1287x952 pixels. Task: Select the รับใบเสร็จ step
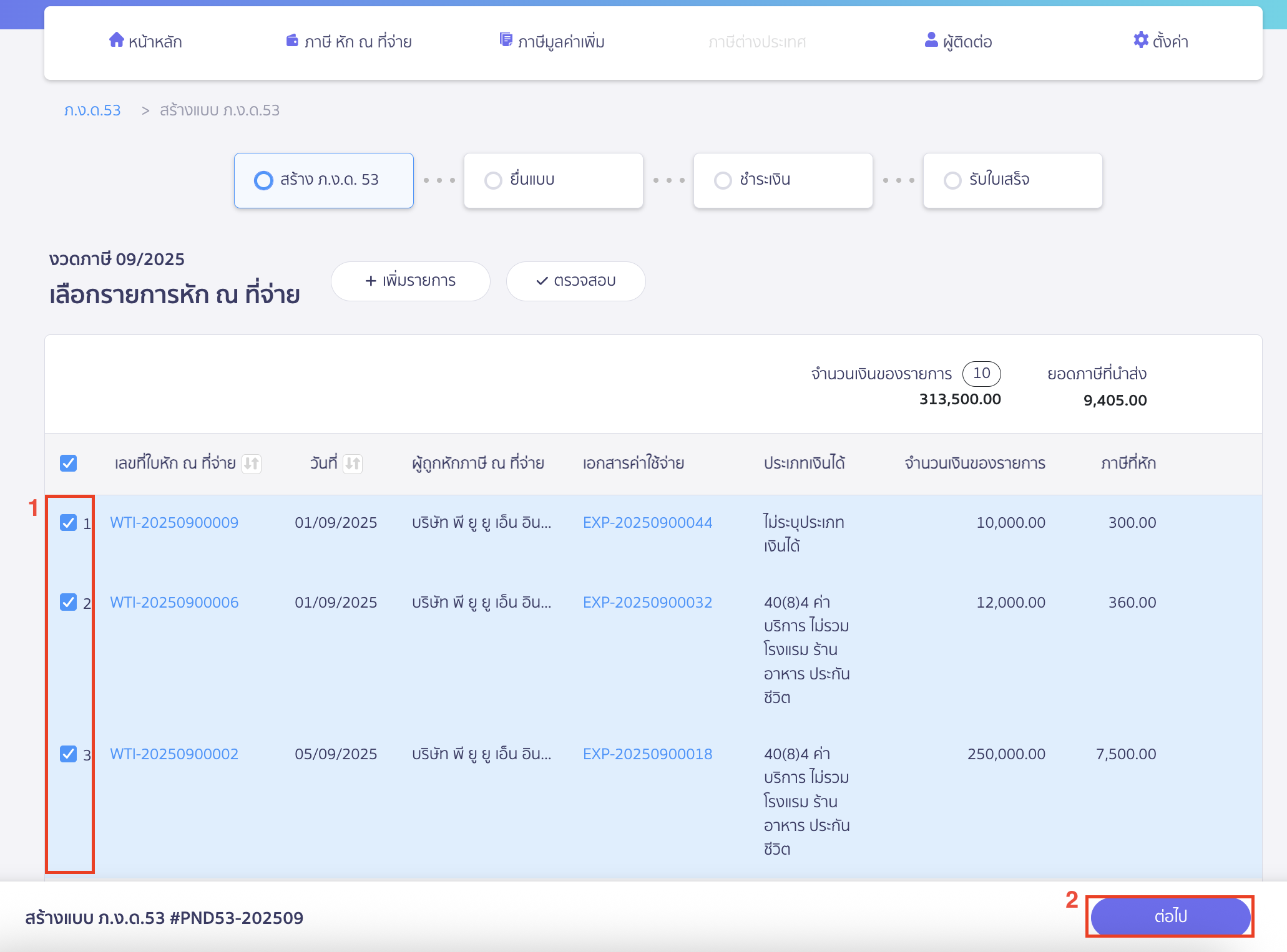(x=952, y=180)
